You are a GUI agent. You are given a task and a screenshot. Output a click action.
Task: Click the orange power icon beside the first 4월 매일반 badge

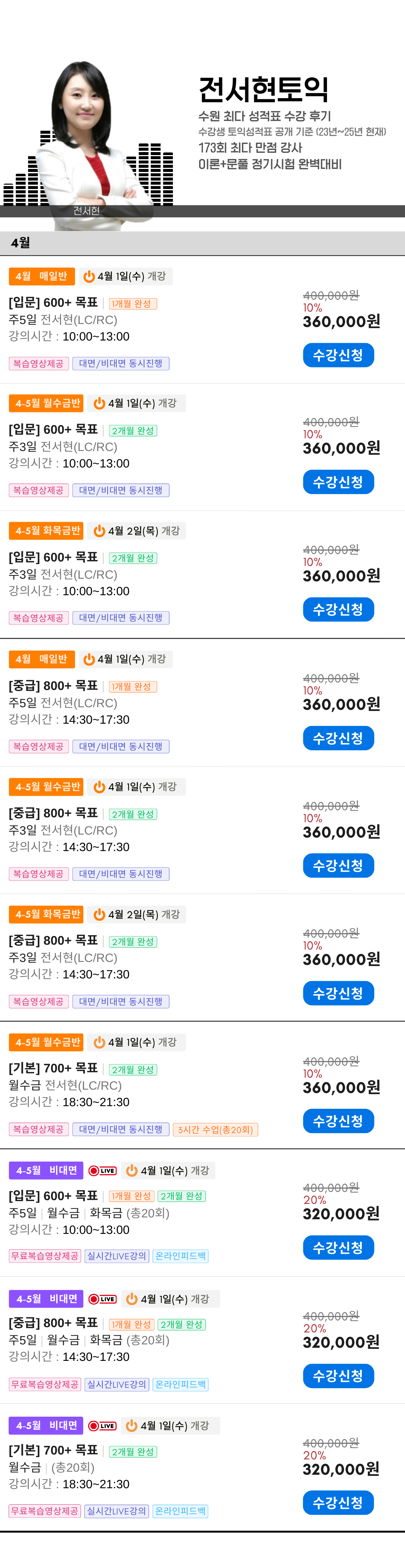(89, 276)
